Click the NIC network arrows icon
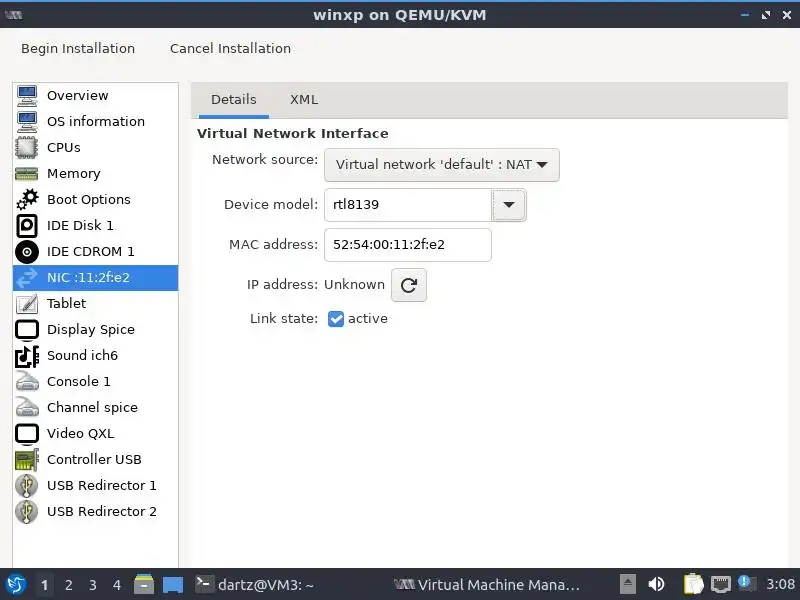 point(27,278)
